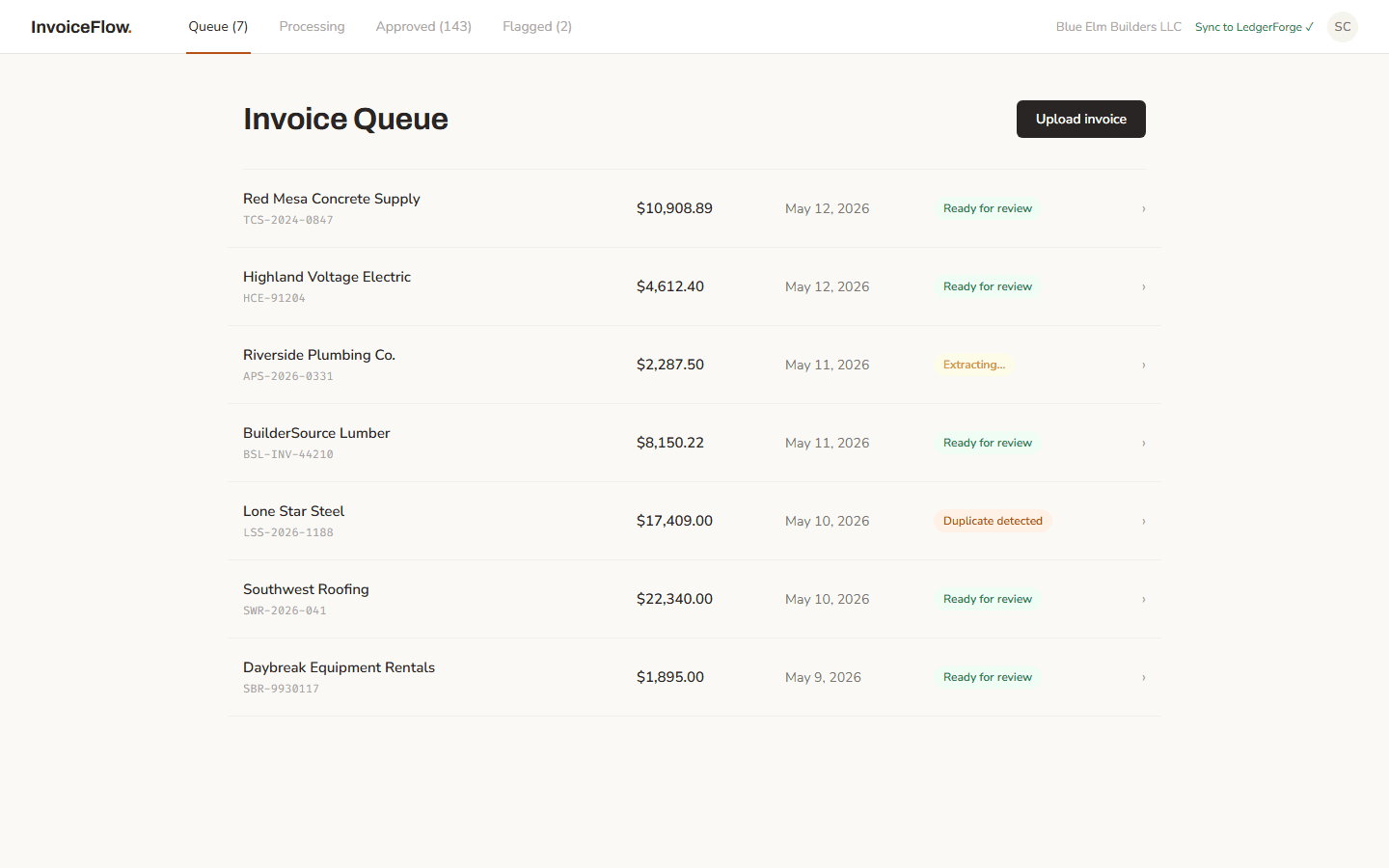Click the Sync to LedgerForge link
Viewport: 1389px width, 868px height.
[1254, 27]
